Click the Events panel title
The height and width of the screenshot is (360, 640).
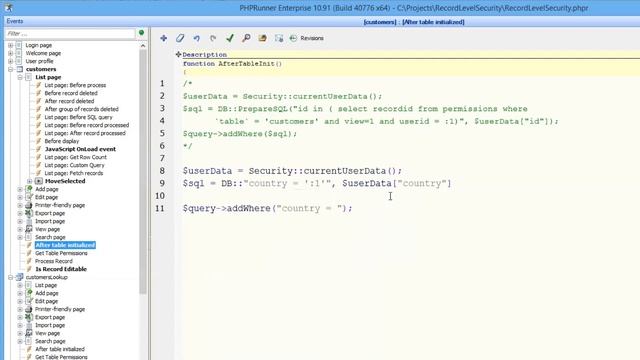click(x=15, y=21)
